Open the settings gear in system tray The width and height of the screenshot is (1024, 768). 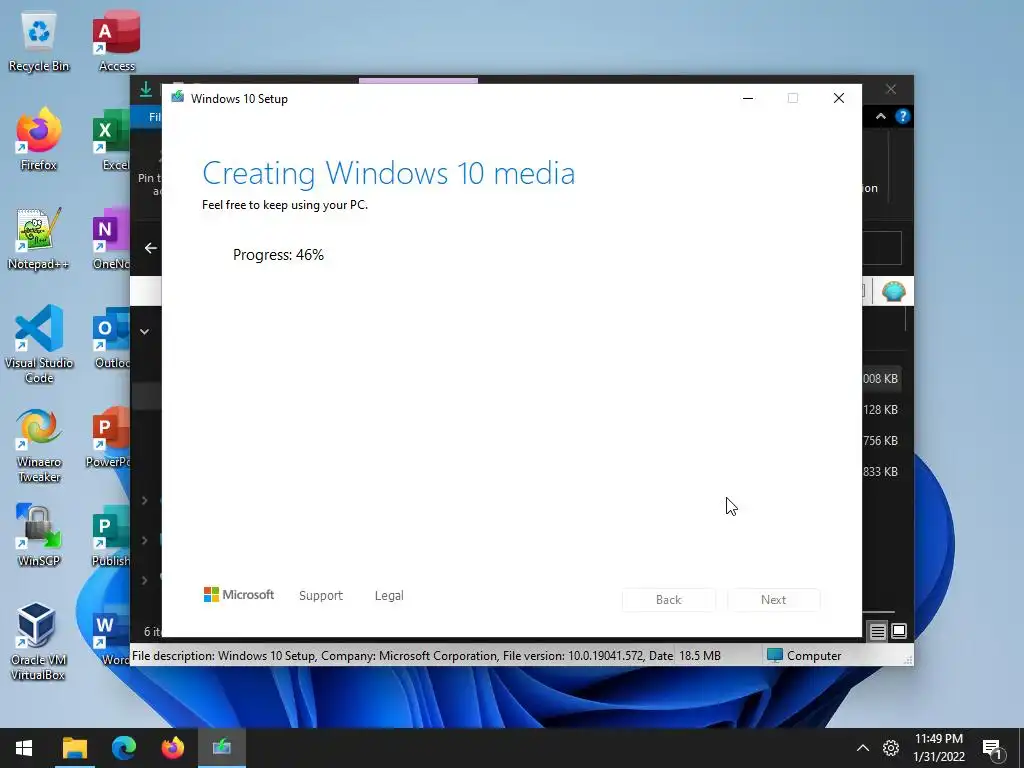coord(891,748)
